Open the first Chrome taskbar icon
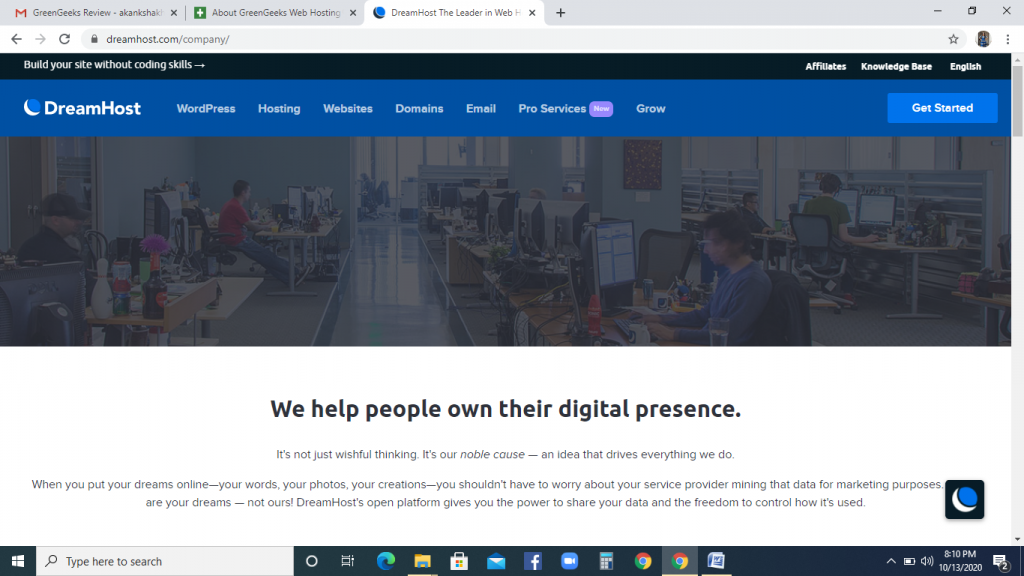This screenshot has width=1024, height=576. click(643, 561)
